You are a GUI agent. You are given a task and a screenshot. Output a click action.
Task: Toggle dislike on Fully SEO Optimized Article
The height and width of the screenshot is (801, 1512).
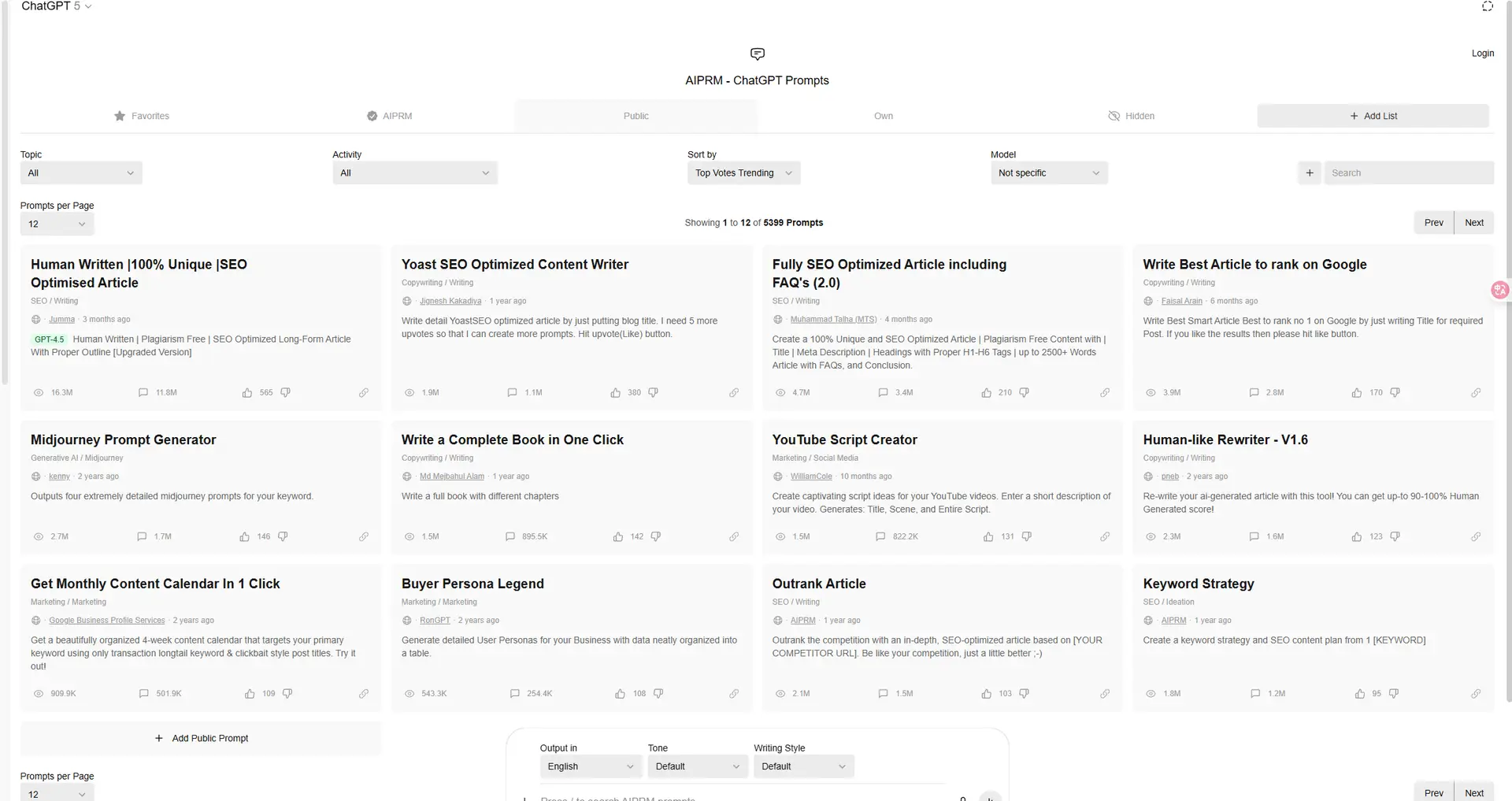(1024, 392)
